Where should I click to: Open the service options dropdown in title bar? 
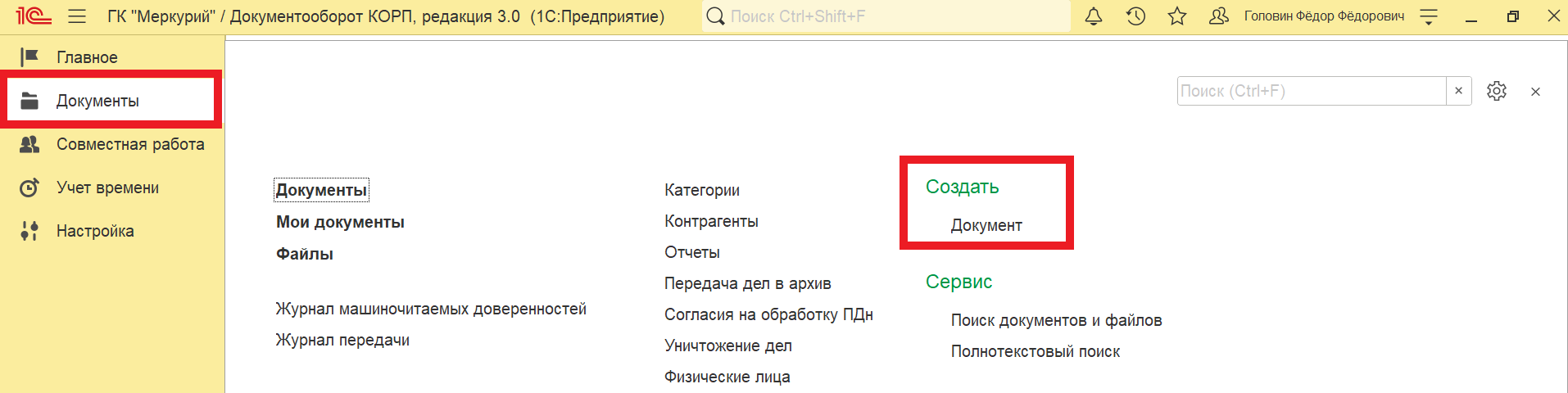click(1429, 16)
